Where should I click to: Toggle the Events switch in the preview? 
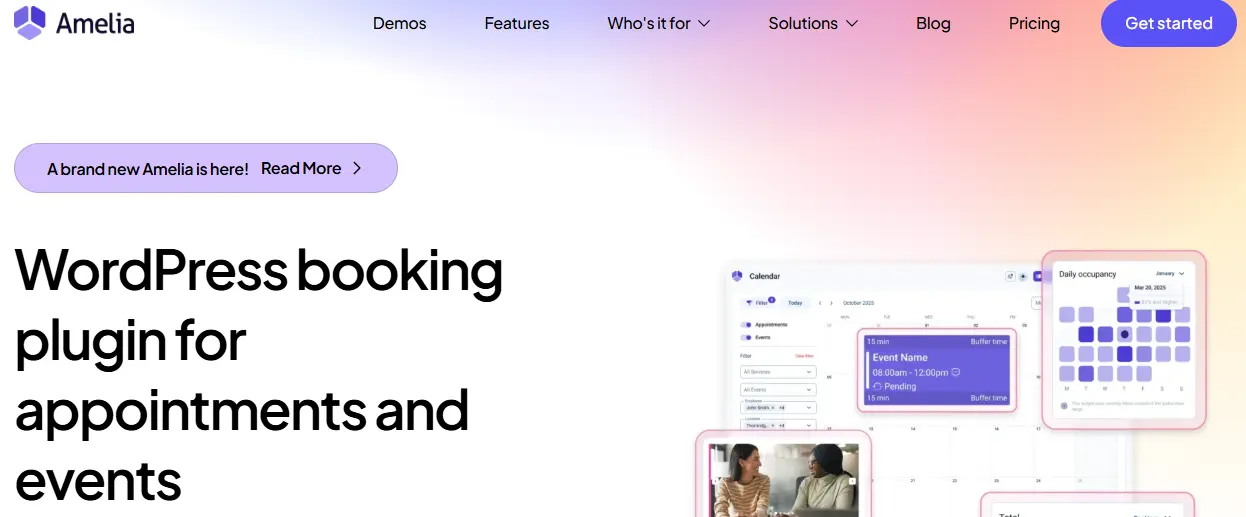pyautogui.click(x=746, y=337)
